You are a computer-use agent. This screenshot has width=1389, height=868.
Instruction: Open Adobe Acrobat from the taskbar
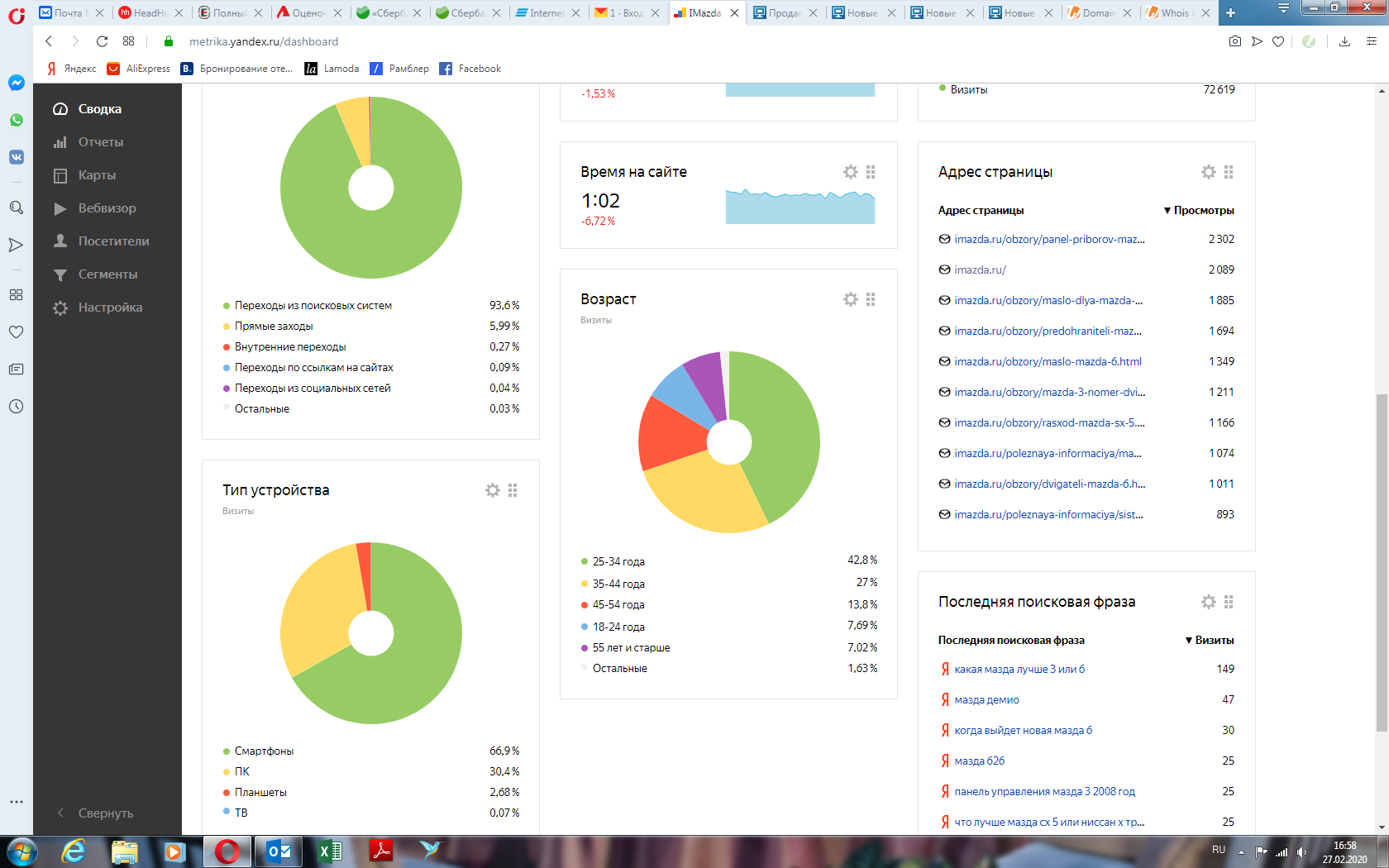[380, 851]
